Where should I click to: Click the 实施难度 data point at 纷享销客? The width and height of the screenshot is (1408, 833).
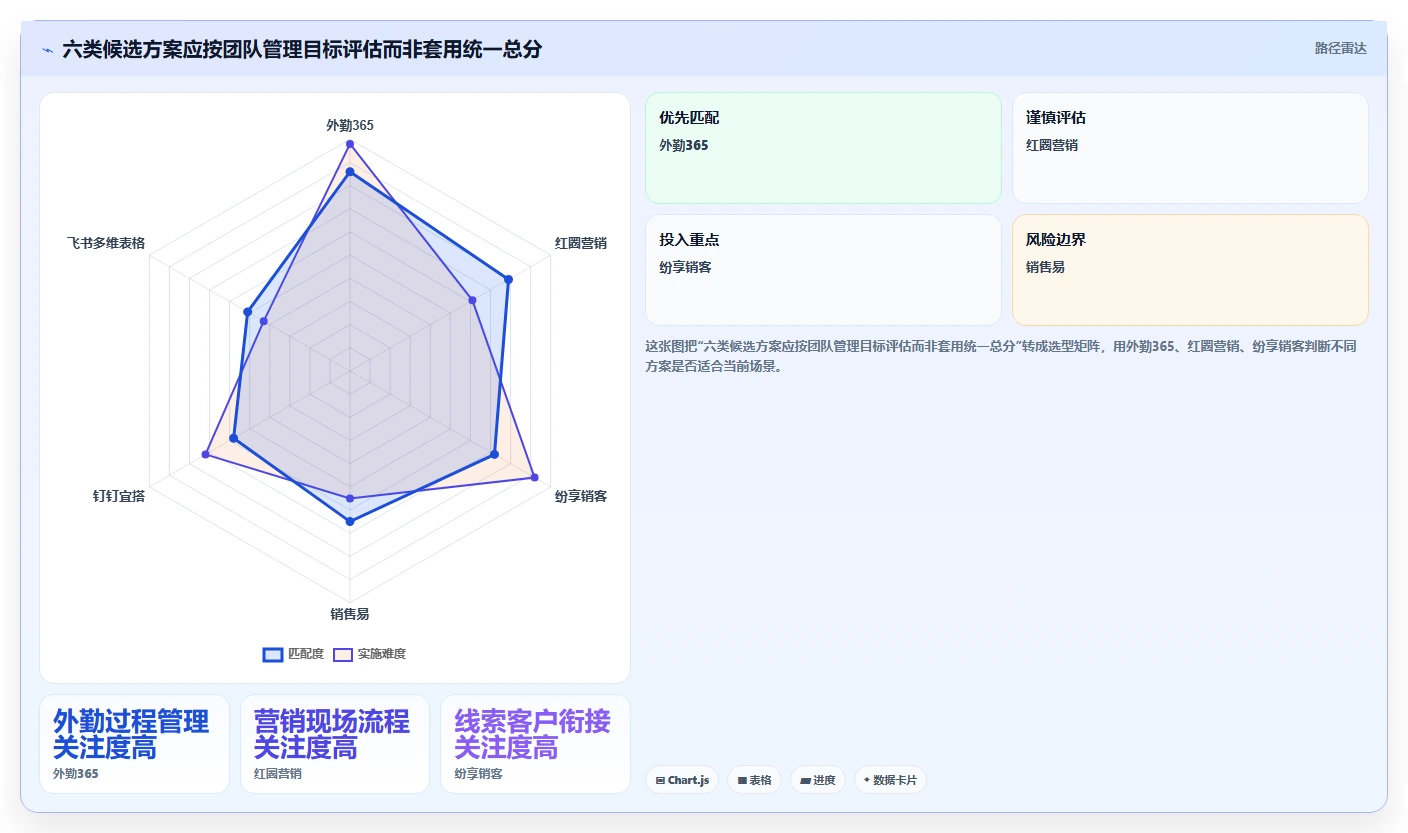pyautogui.click(x=533, y=477)
